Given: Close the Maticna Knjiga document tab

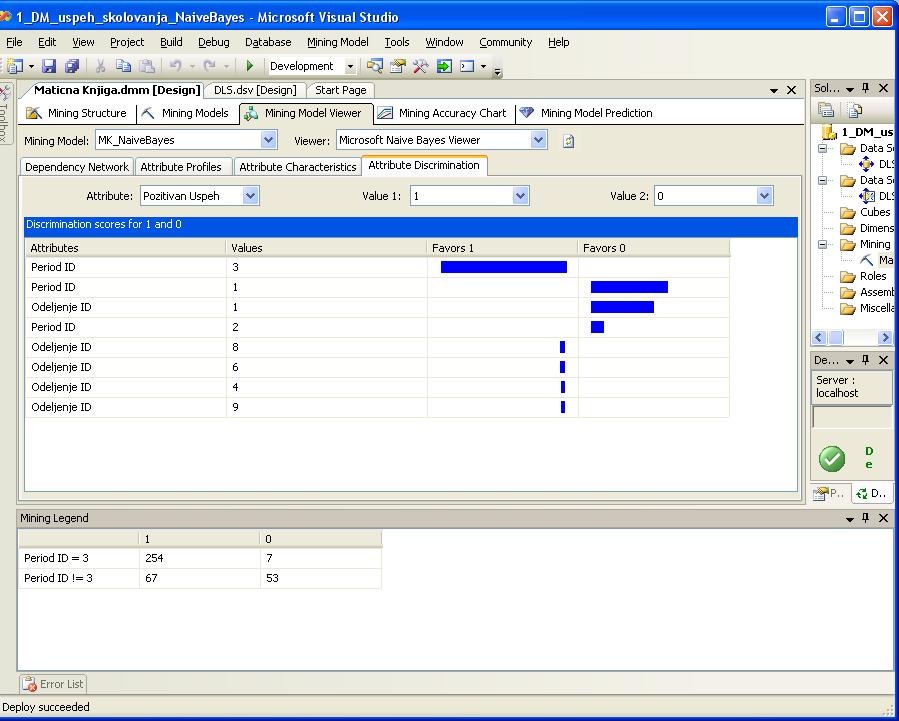Looking at the screenshot, I should [792, 90].
